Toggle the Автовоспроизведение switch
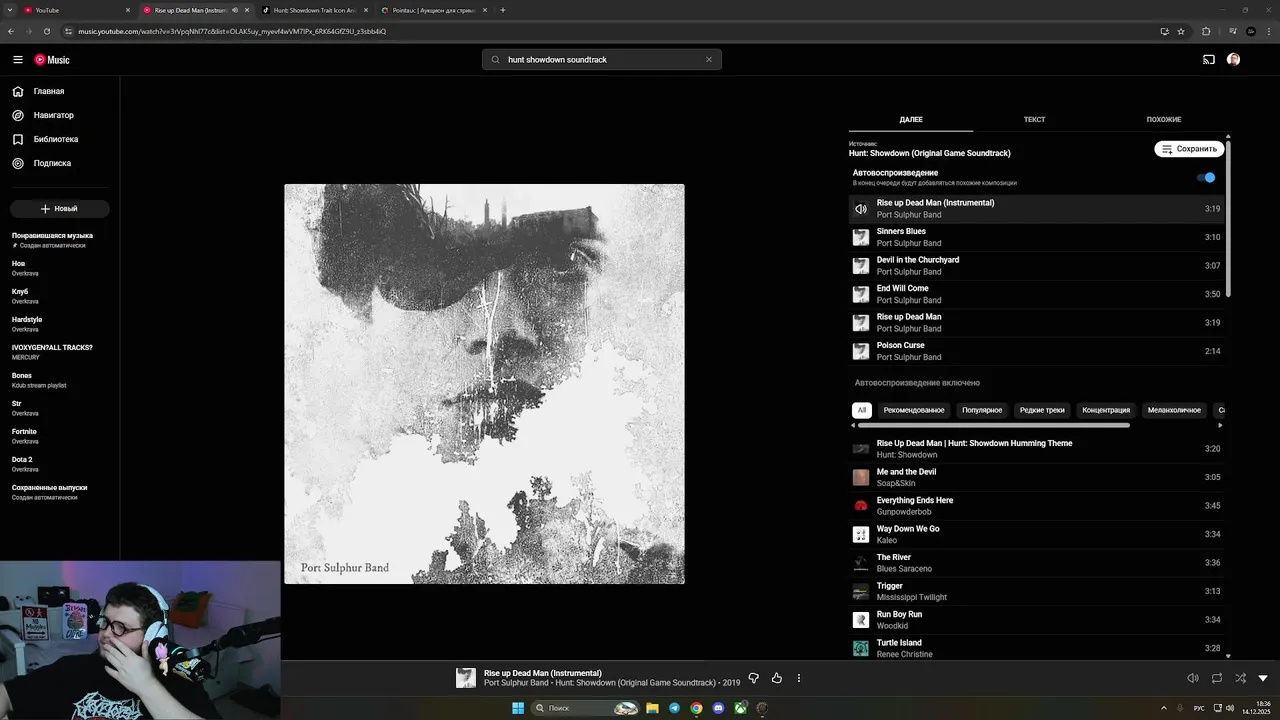 (x=1207, y=178)
